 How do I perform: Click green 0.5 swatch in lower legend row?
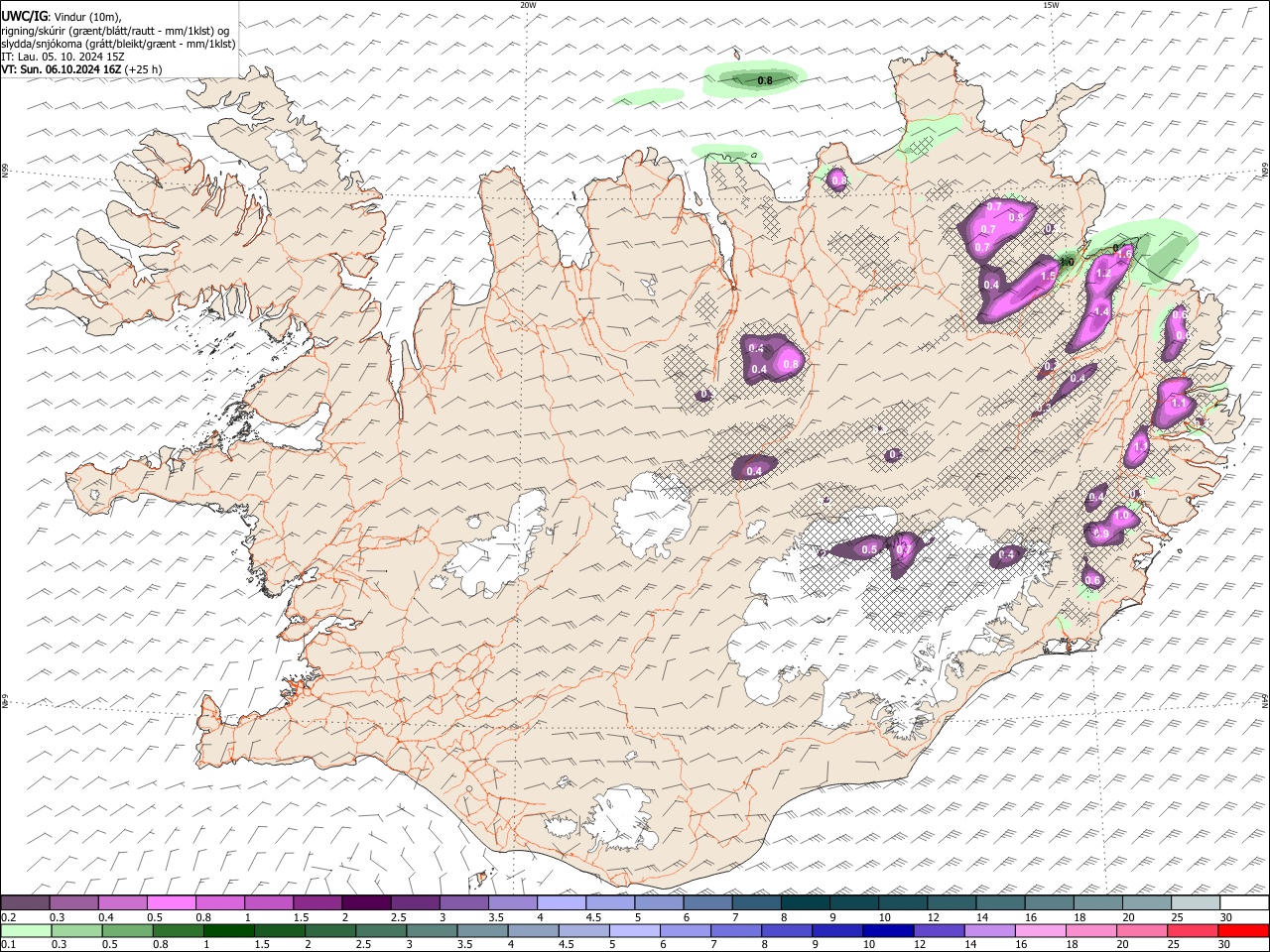127,931
